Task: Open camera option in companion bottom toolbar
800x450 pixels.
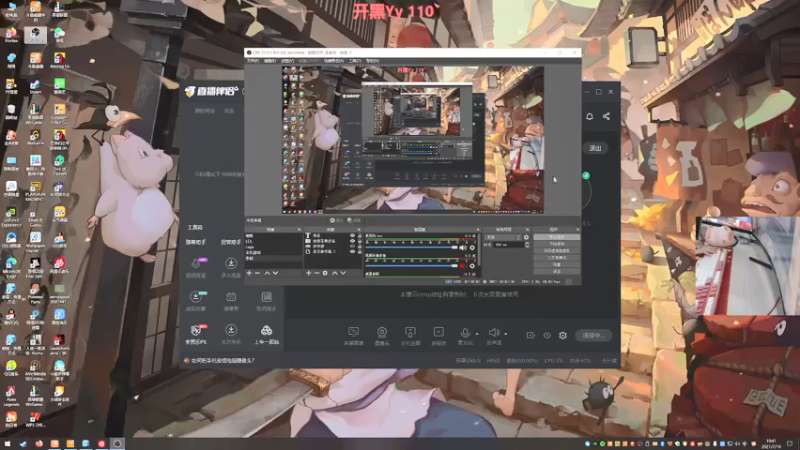Action: pyautogui.click(x=382, y=335)
